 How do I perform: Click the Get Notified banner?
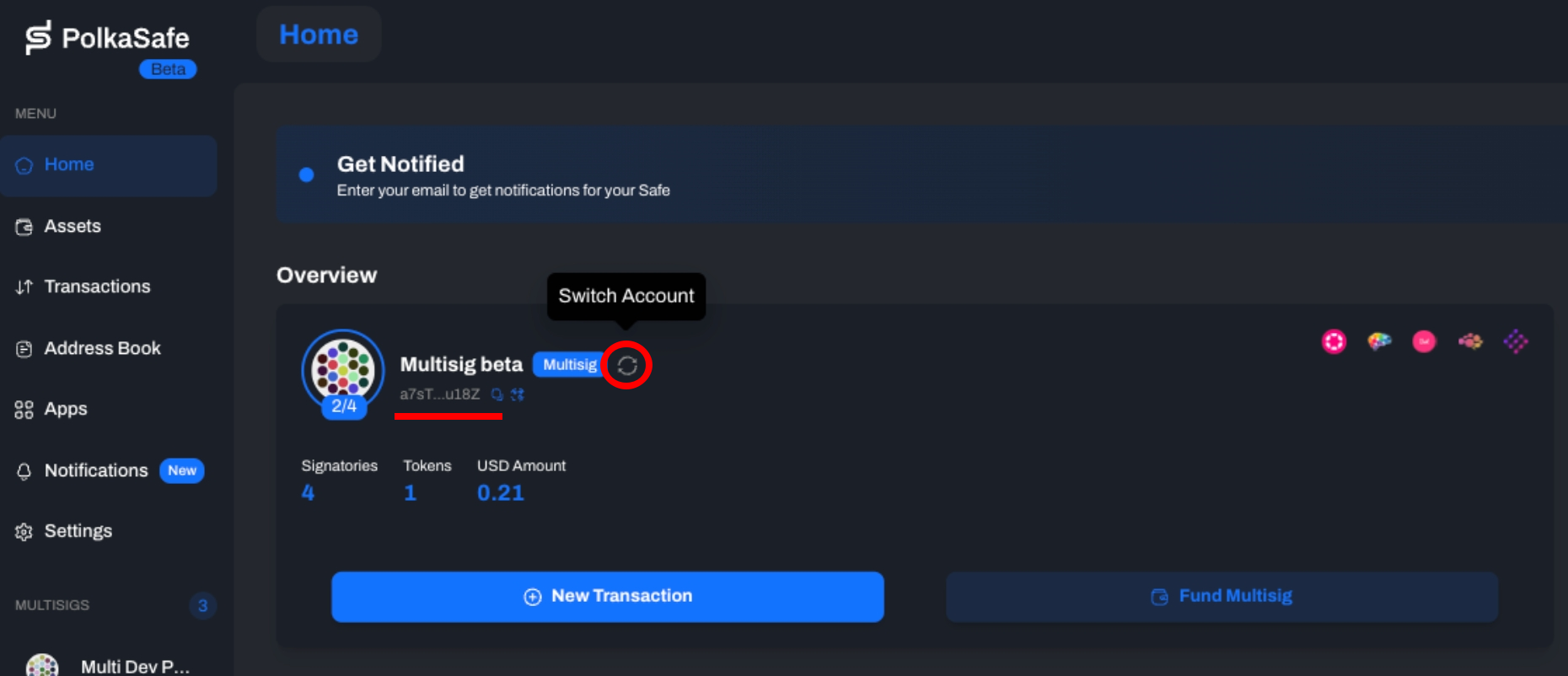tap(503, 175)
